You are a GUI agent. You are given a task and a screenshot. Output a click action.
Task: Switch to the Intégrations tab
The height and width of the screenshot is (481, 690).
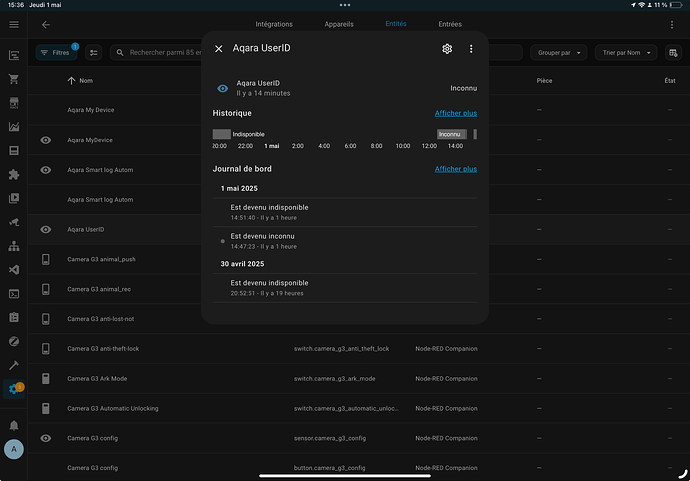(274, 24)
